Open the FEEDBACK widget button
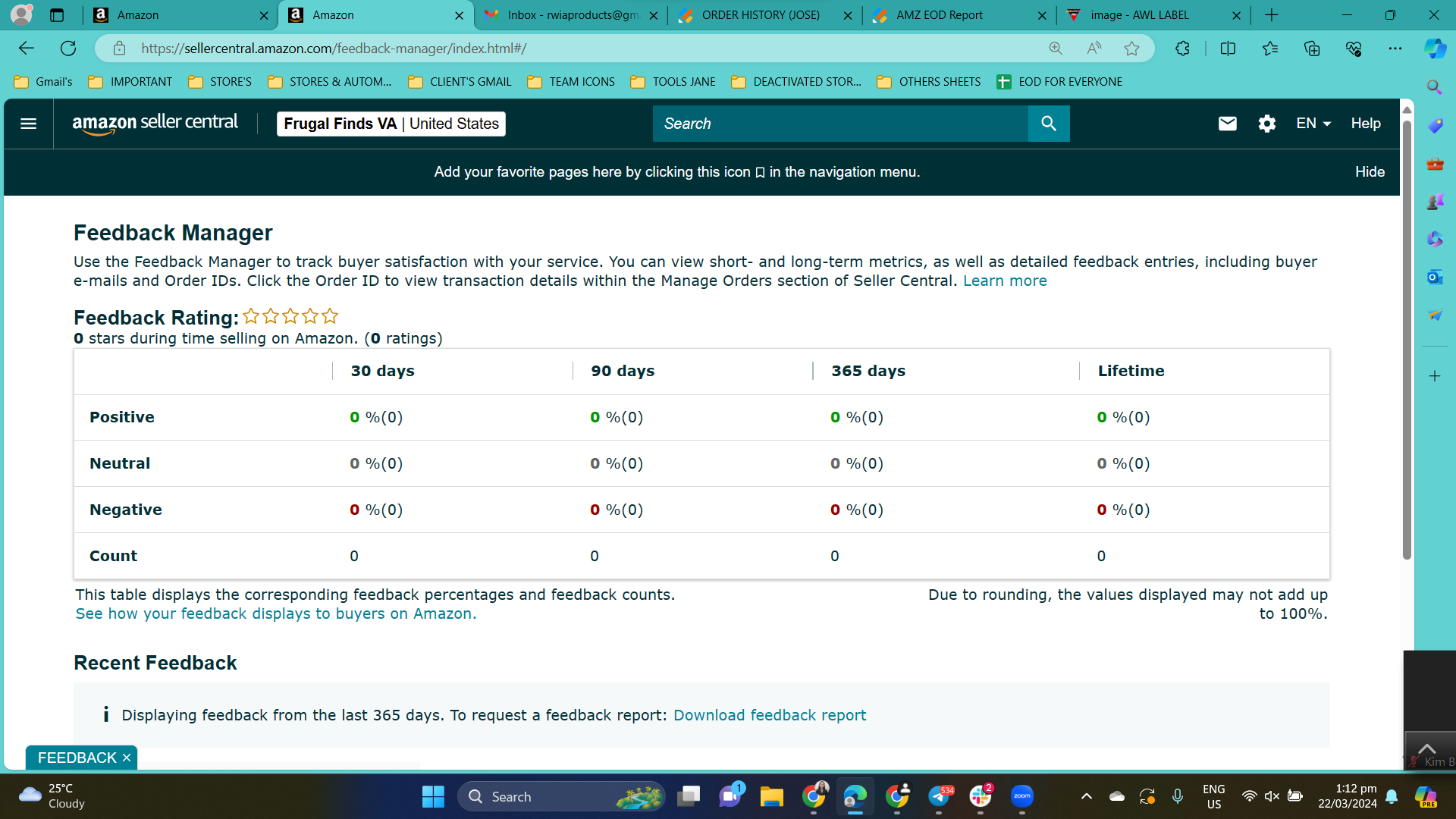The width and height of the screenshot is (1456, 819). click(77, 758)
